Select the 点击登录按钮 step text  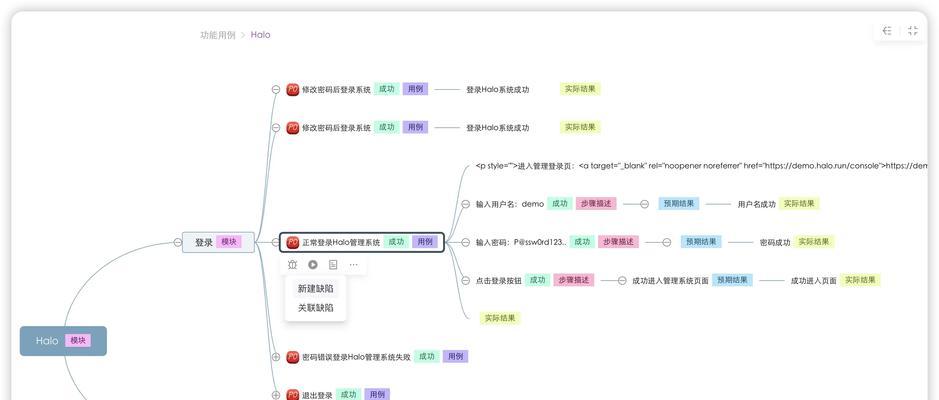[499, 280]
